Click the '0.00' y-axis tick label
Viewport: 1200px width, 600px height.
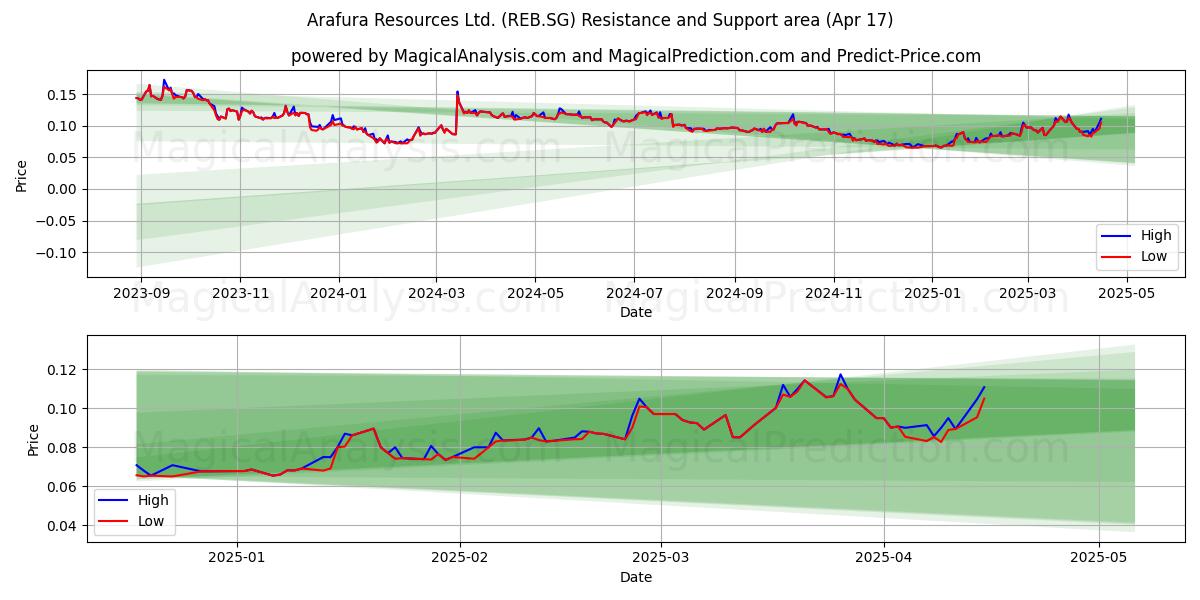point(62,190)
